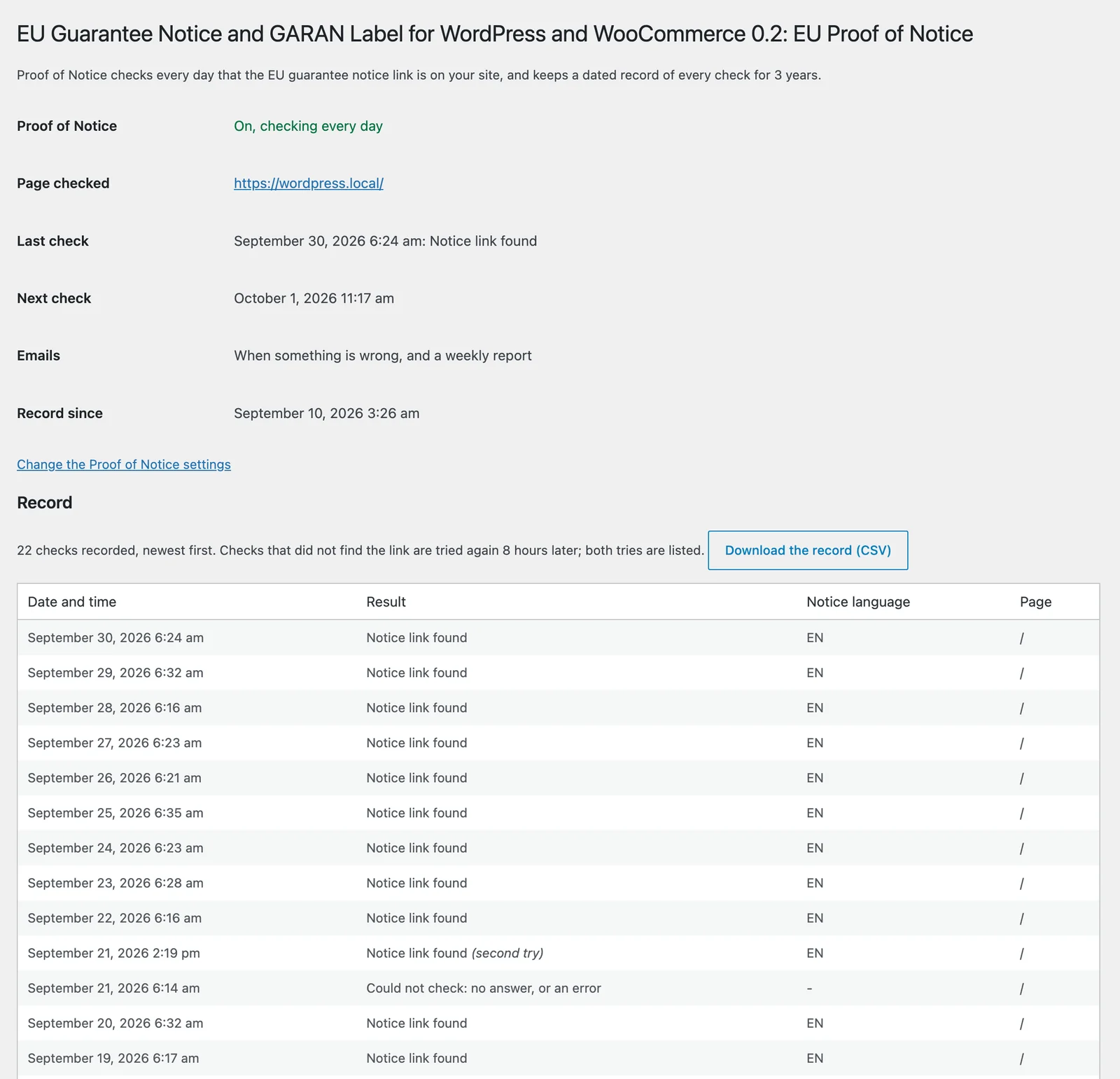Click 'Notice link found (second try)' result
Viewport: 1120px width, 1079px height.
455,953
